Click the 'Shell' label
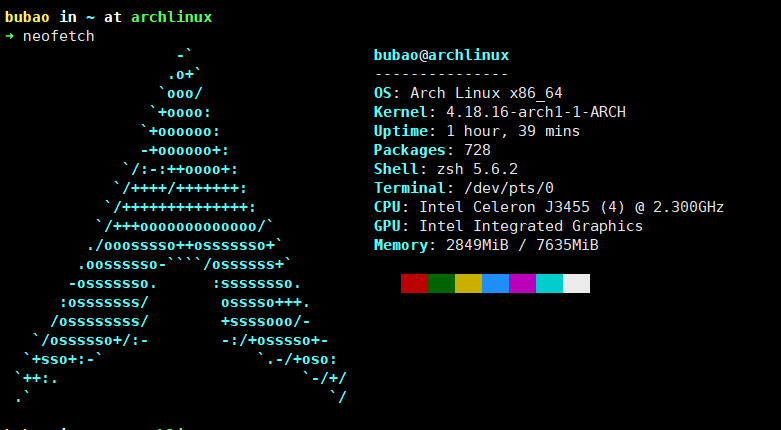Screen dimensions: 781x430 coord(396,169)
